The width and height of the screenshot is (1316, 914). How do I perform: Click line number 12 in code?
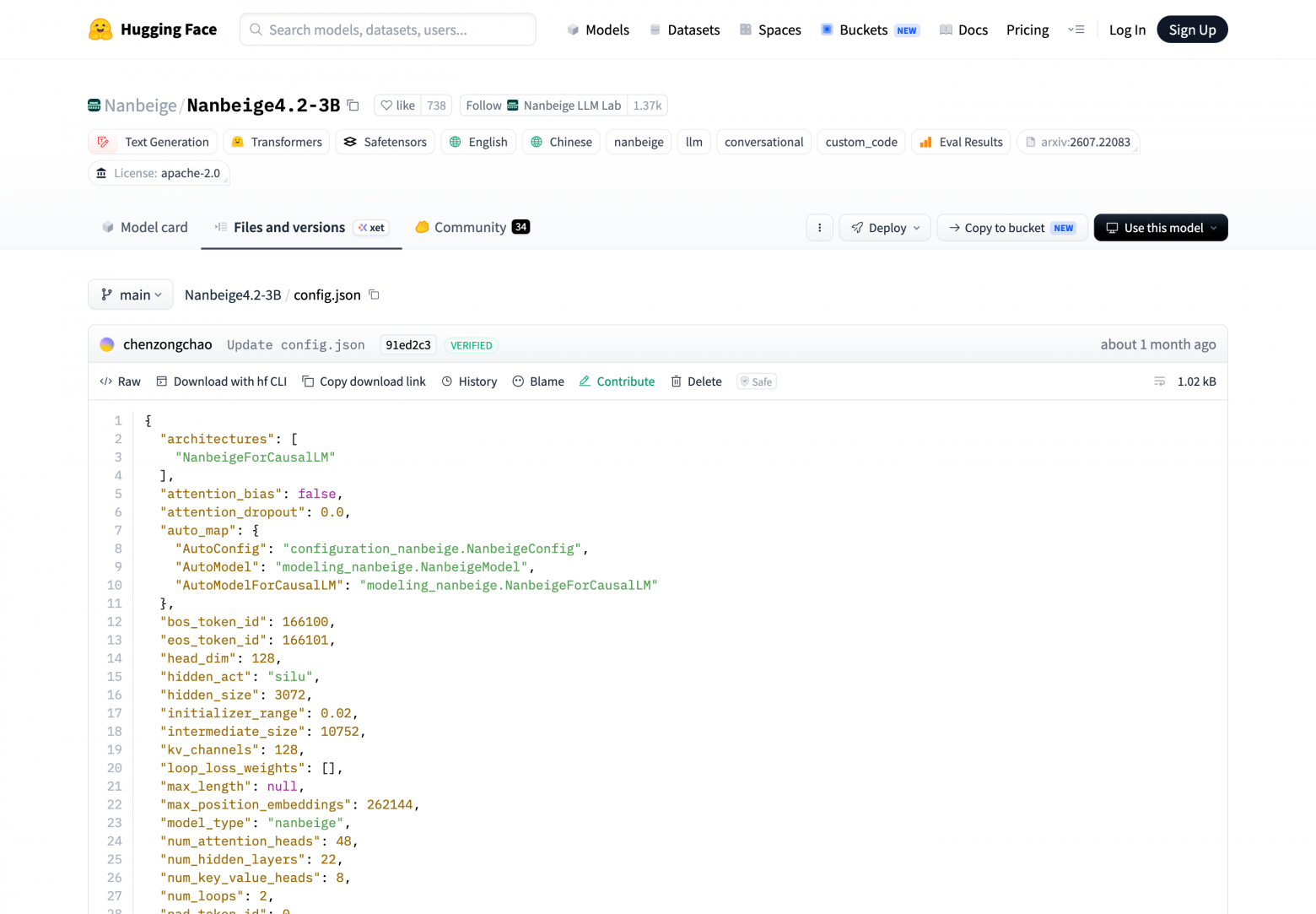115,622
